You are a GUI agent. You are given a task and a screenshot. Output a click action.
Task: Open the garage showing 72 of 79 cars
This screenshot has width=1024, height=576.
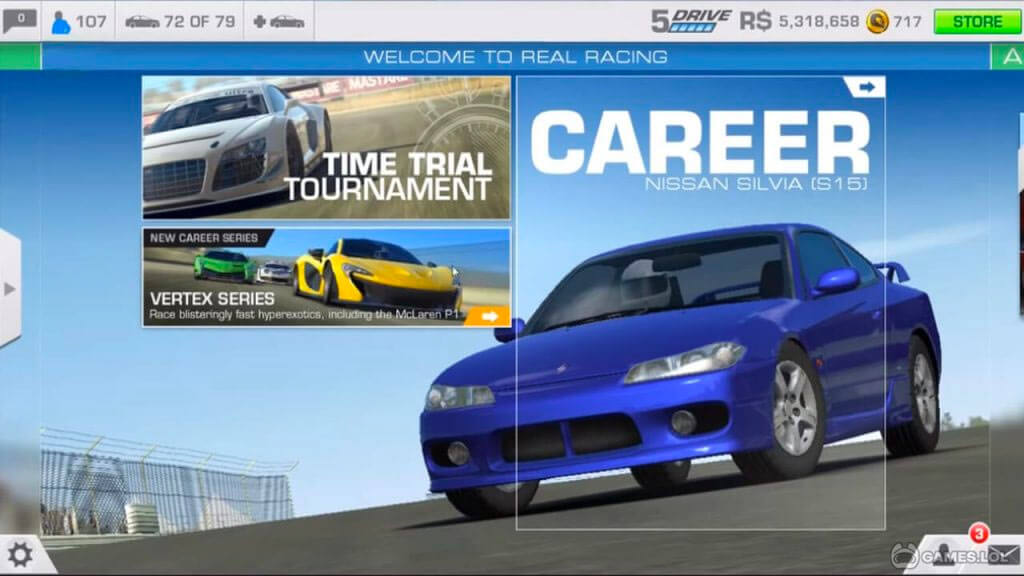tap(180, 22)
